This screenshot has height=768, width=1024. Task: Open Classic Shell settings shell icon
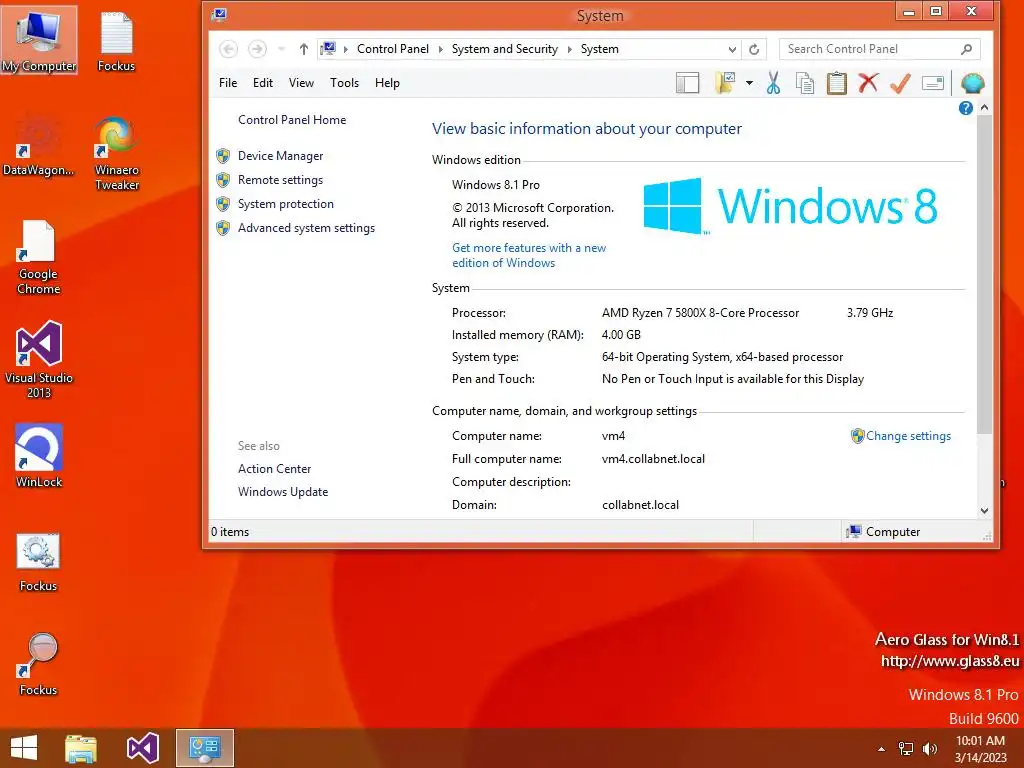972,83
